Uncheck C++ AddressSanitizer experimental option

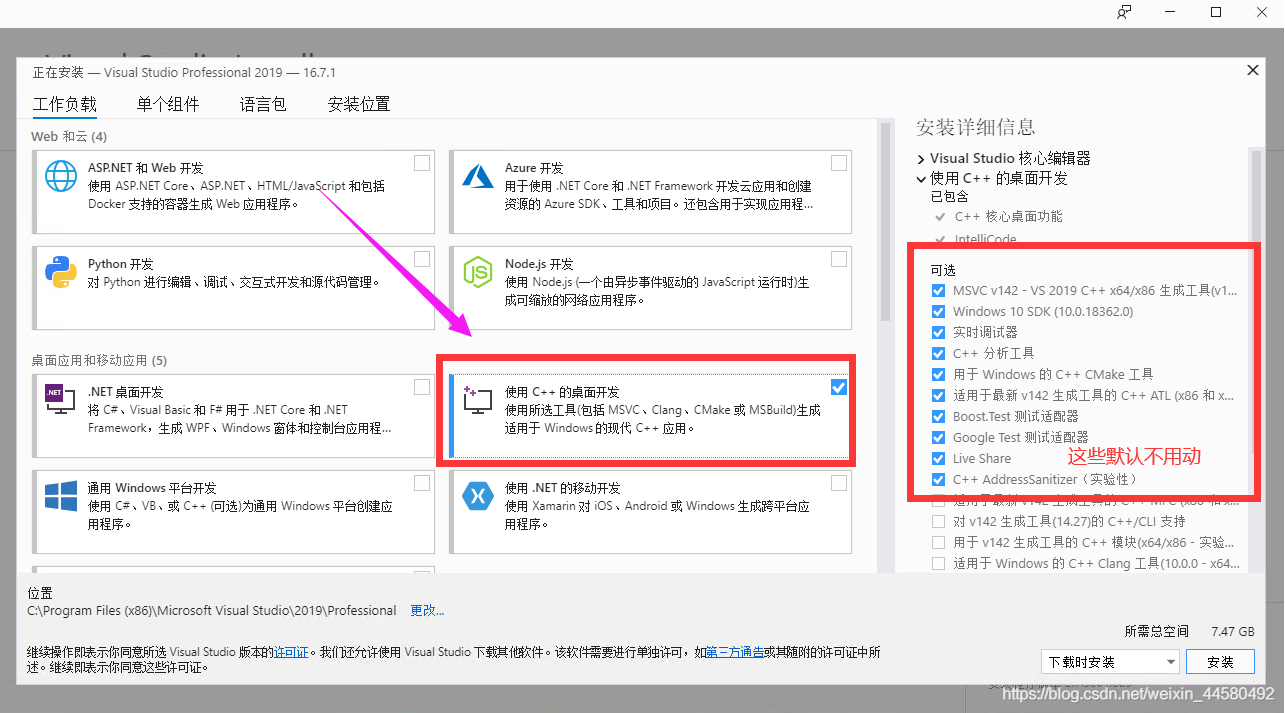tap(938, 479)
